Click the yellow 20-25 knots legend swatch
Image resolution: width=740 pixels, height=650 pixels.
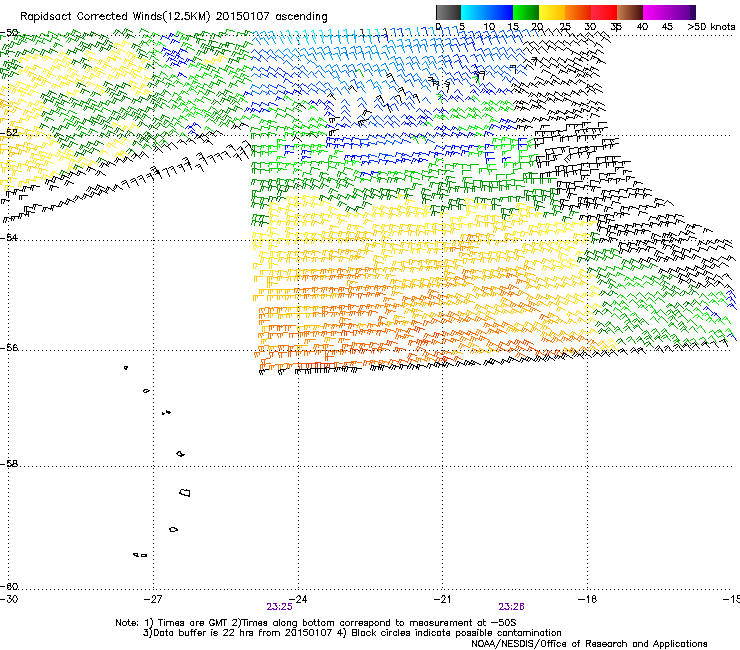[x=552, y=12]
